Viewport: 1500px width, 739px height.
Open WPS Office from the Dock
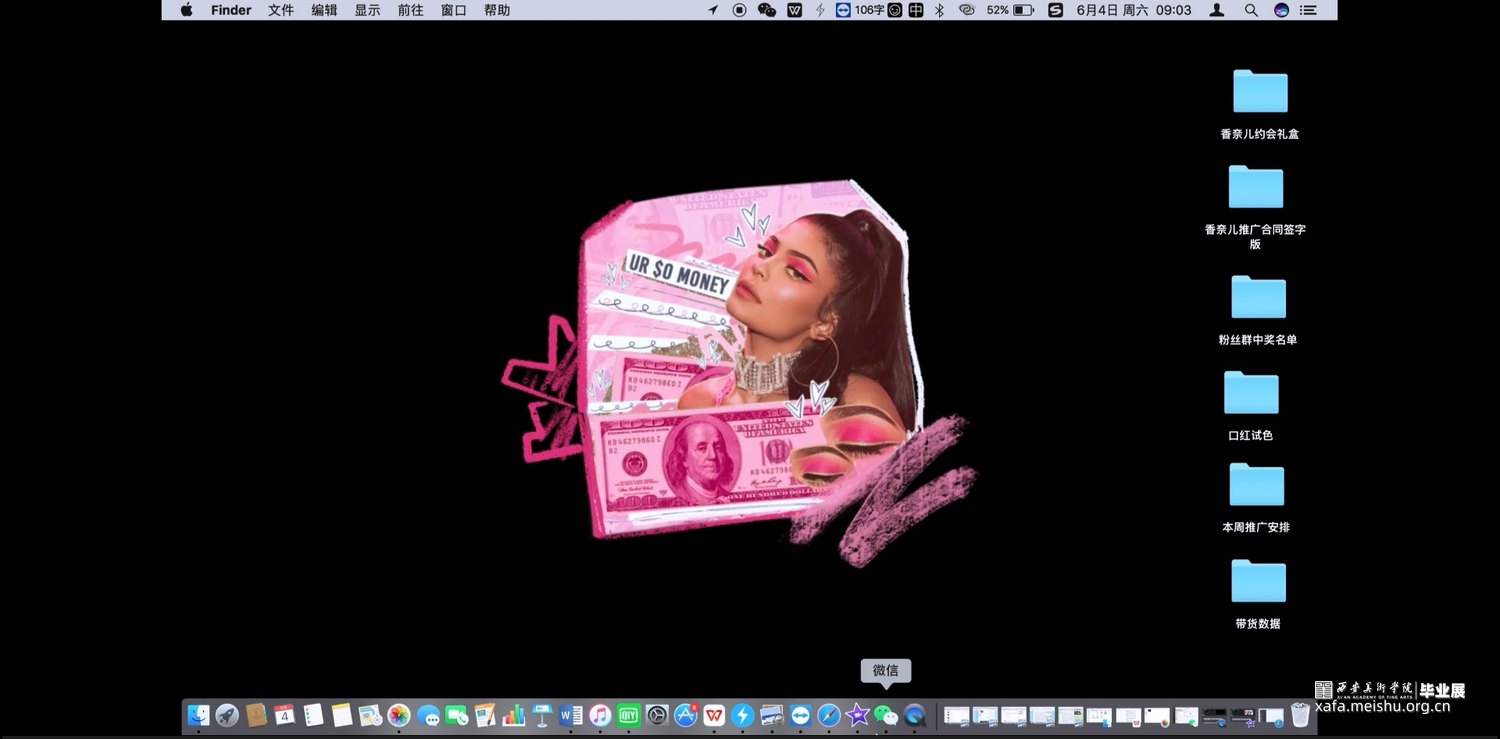[x=714, y=715]
